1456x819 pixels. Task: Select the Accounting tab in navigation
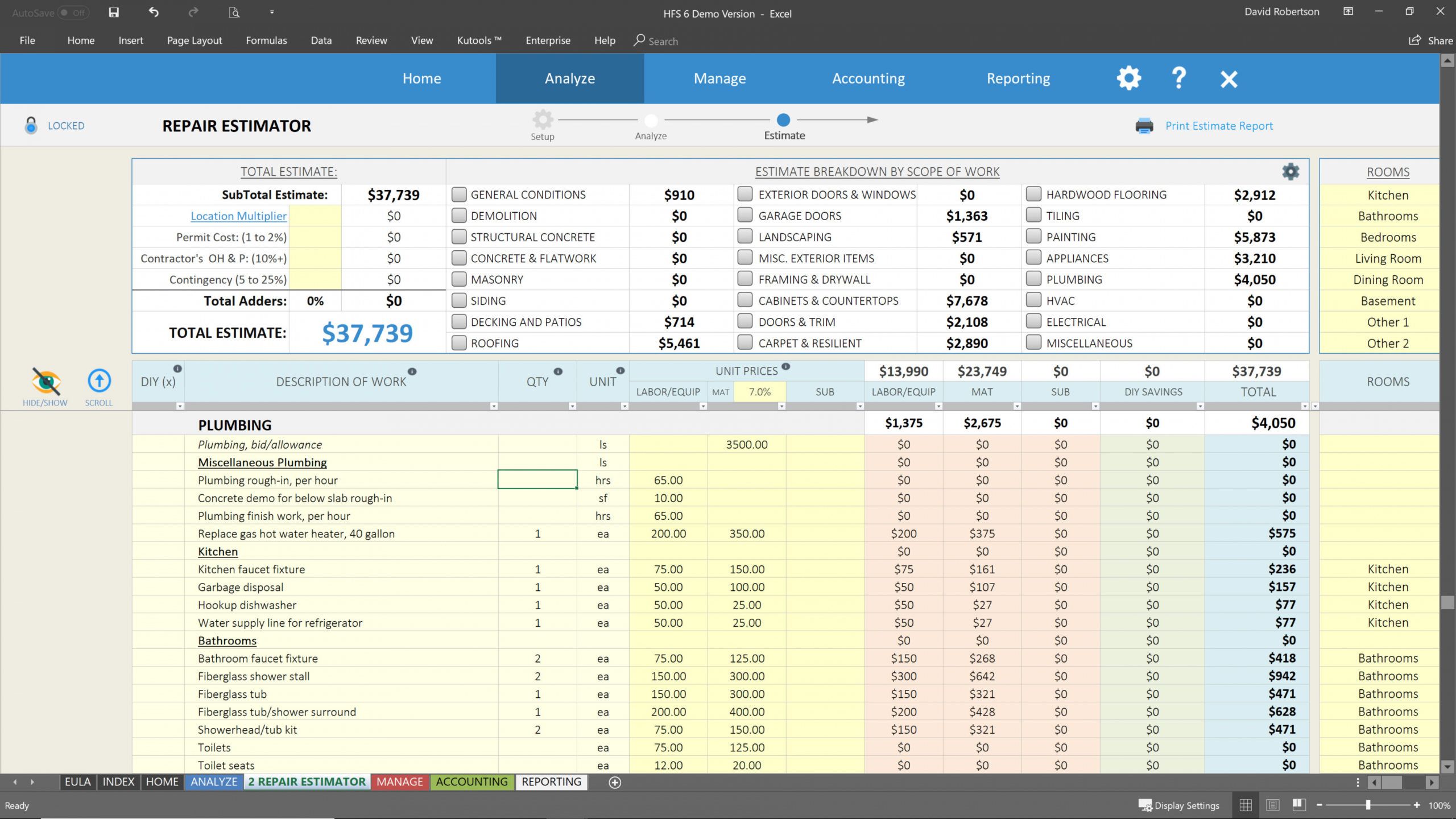coord(869,78)
